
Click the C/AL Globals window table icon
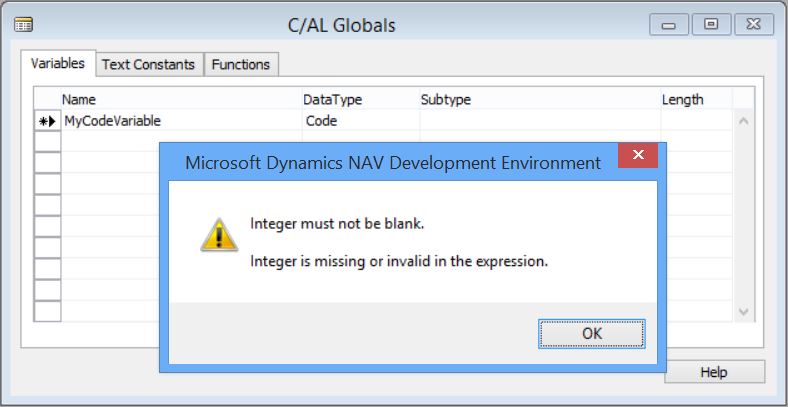23,25
